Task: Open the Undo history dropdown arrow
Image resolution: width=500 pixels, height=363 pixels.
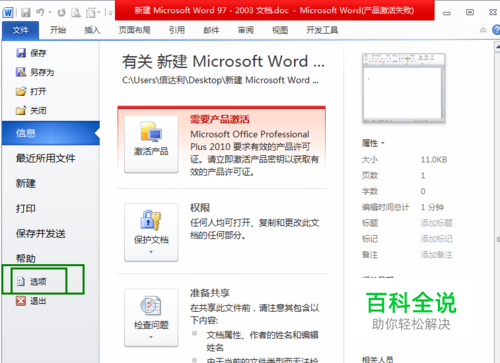Action: point(50,13)
